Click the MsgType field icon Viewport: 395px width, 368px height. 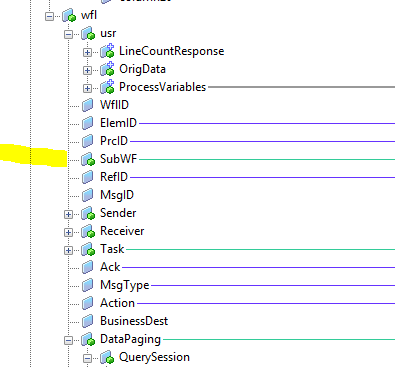(87, 285)
